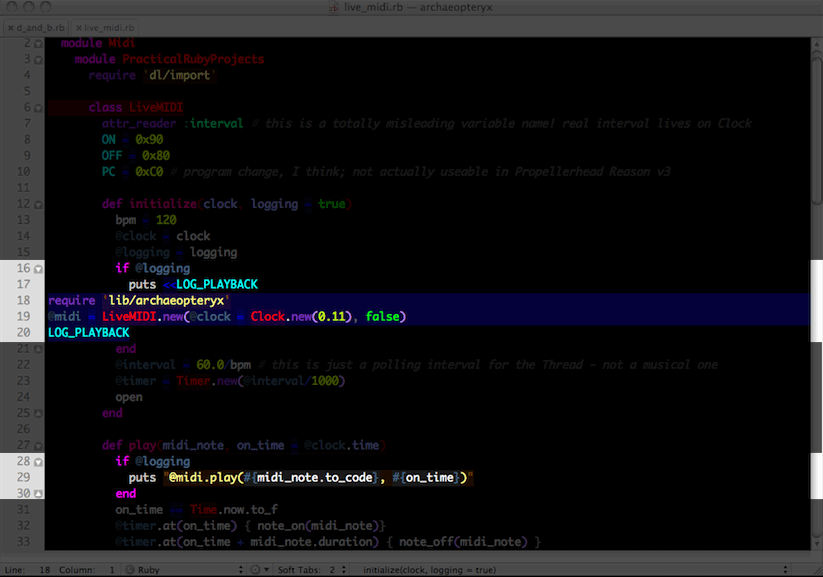Click the Line: 18 indicator in status bar

coord(27,570)
